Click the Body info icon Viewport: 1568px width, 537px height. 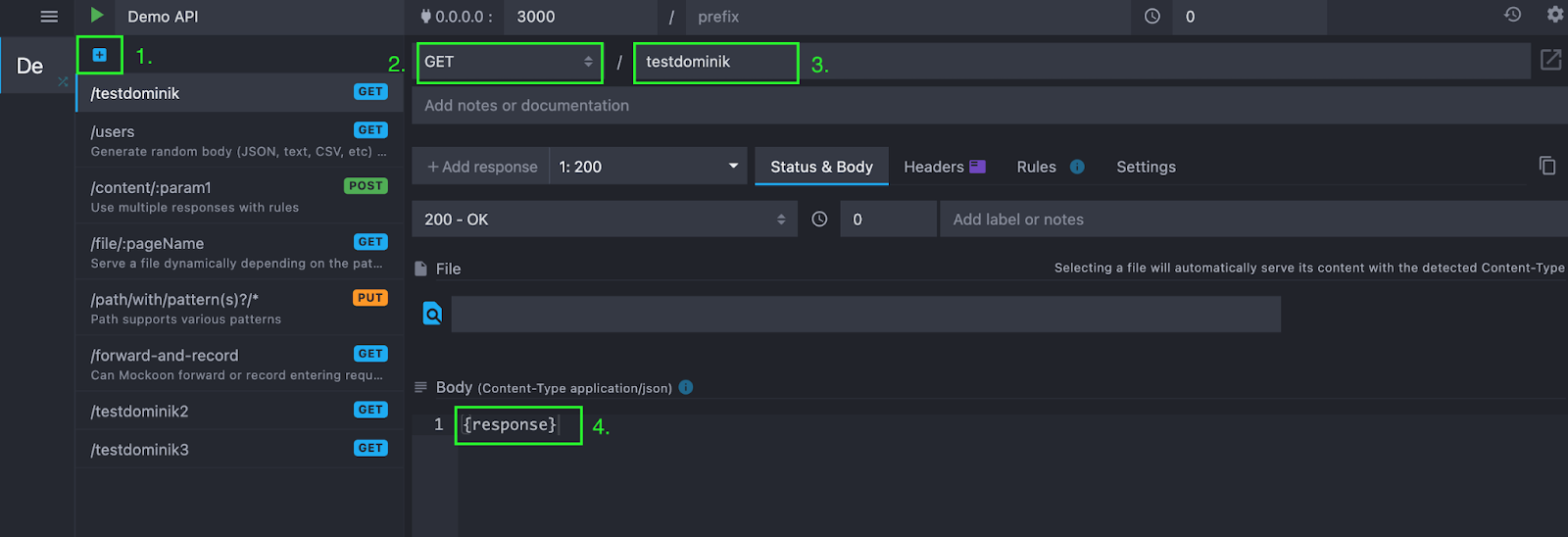[x=686, y=387]
